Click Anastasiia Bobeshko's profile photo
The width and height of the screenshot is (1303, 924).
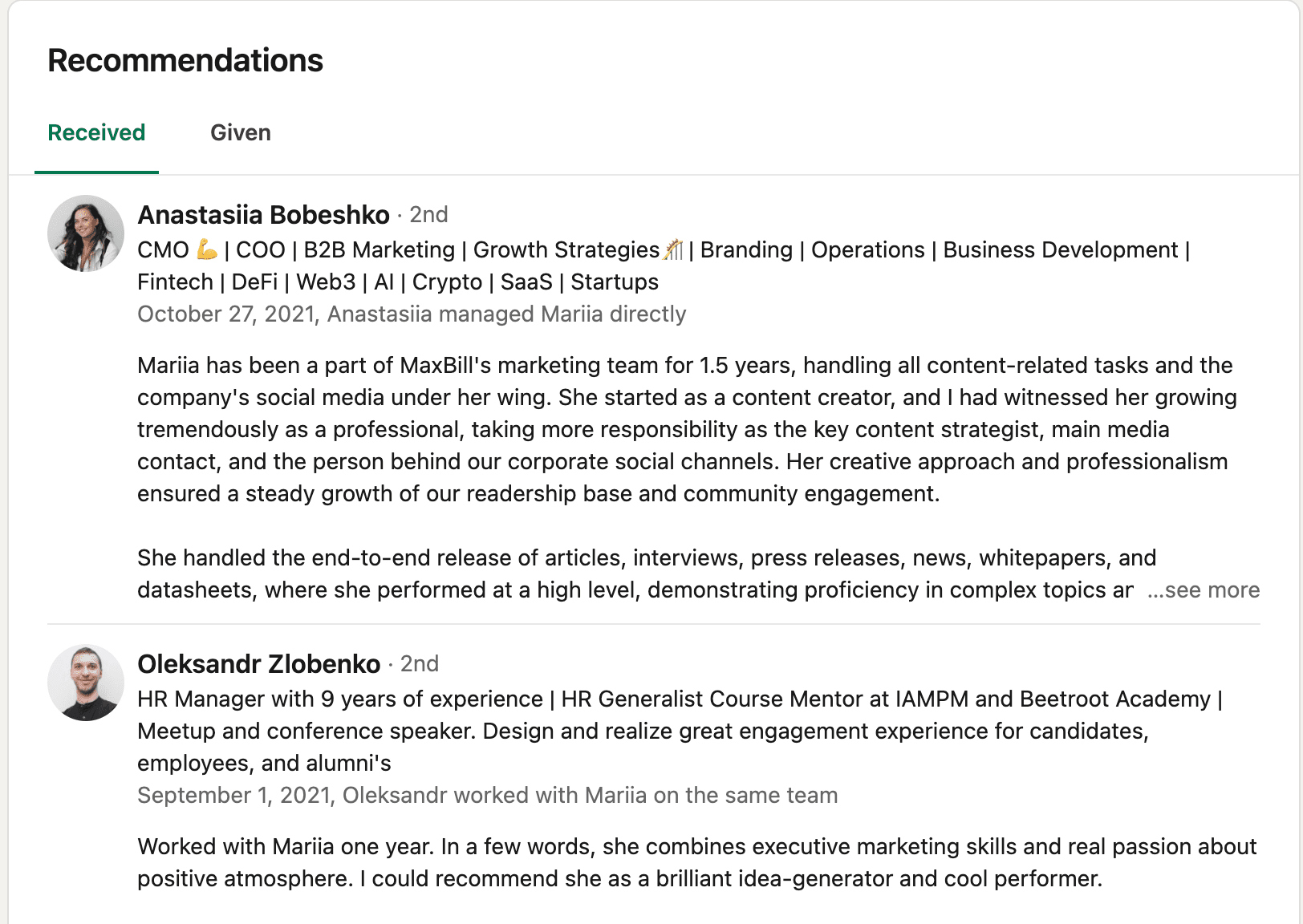click(x=86, y=233)
